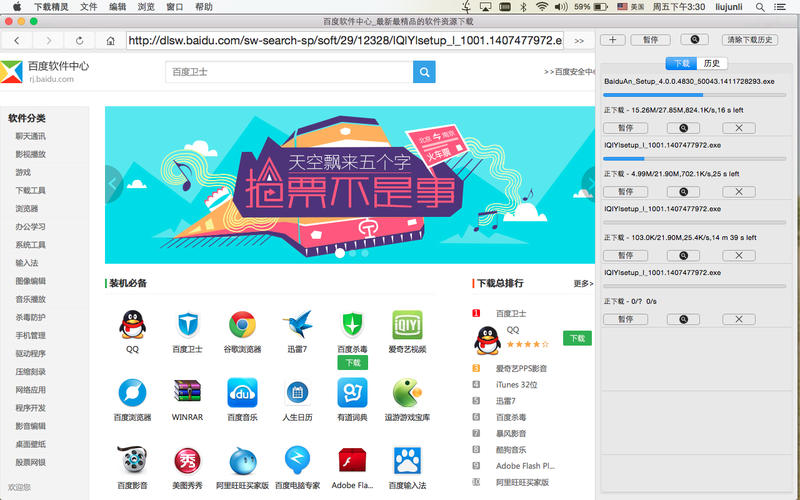Viewport: 800px width, 500px height.
Task: Open 人生日历 calendar icon
Action: (297, 392)
